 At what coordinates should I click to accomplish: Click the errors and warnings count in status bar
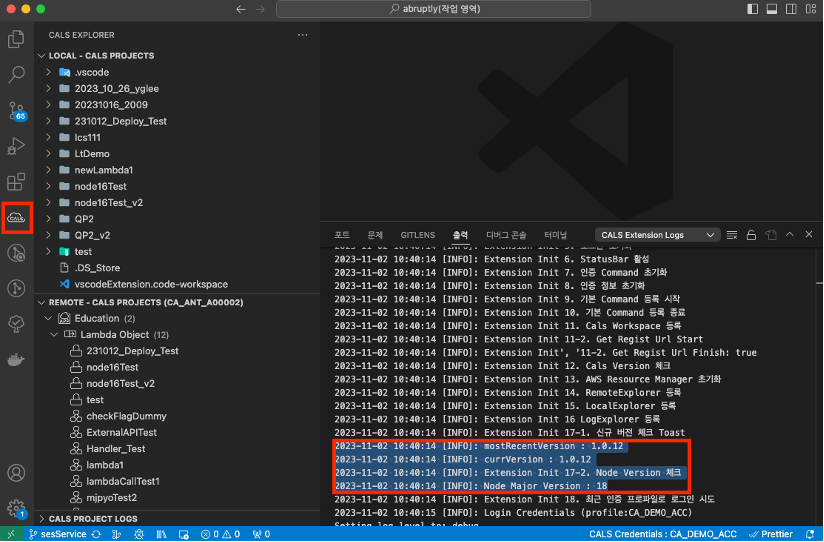(x=221, y=534)
